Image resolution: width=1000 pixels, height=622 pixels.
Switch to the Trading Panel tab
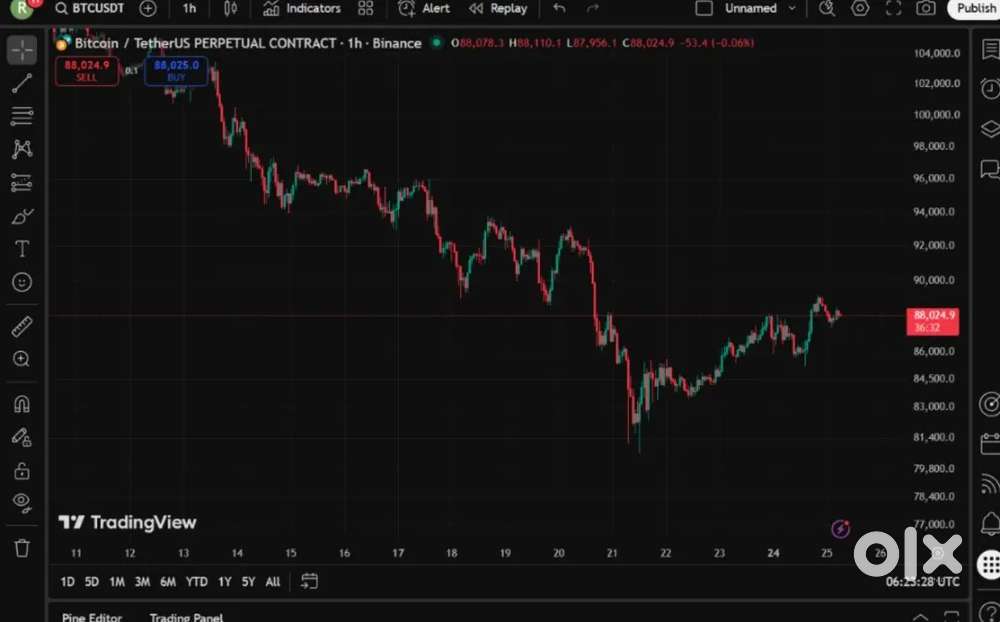[186, 616]
